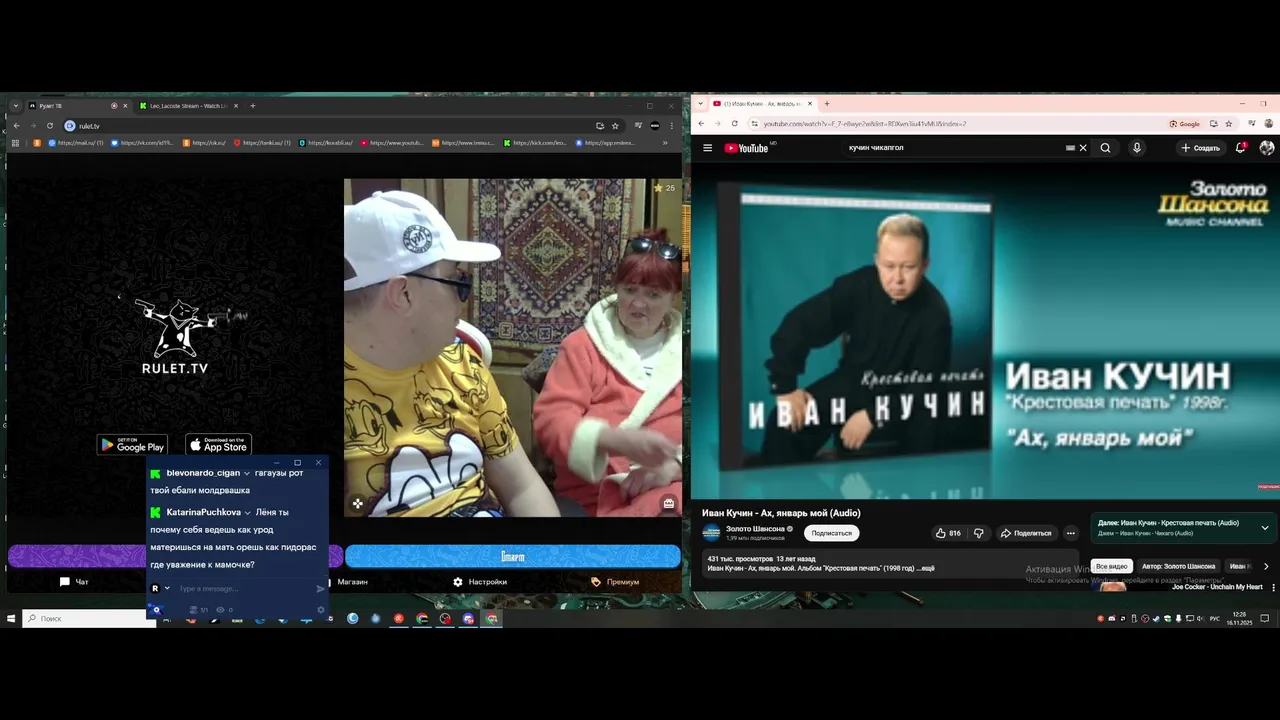
Task: Click the Google Lens chip in address bar
Action: [1185, 124]
